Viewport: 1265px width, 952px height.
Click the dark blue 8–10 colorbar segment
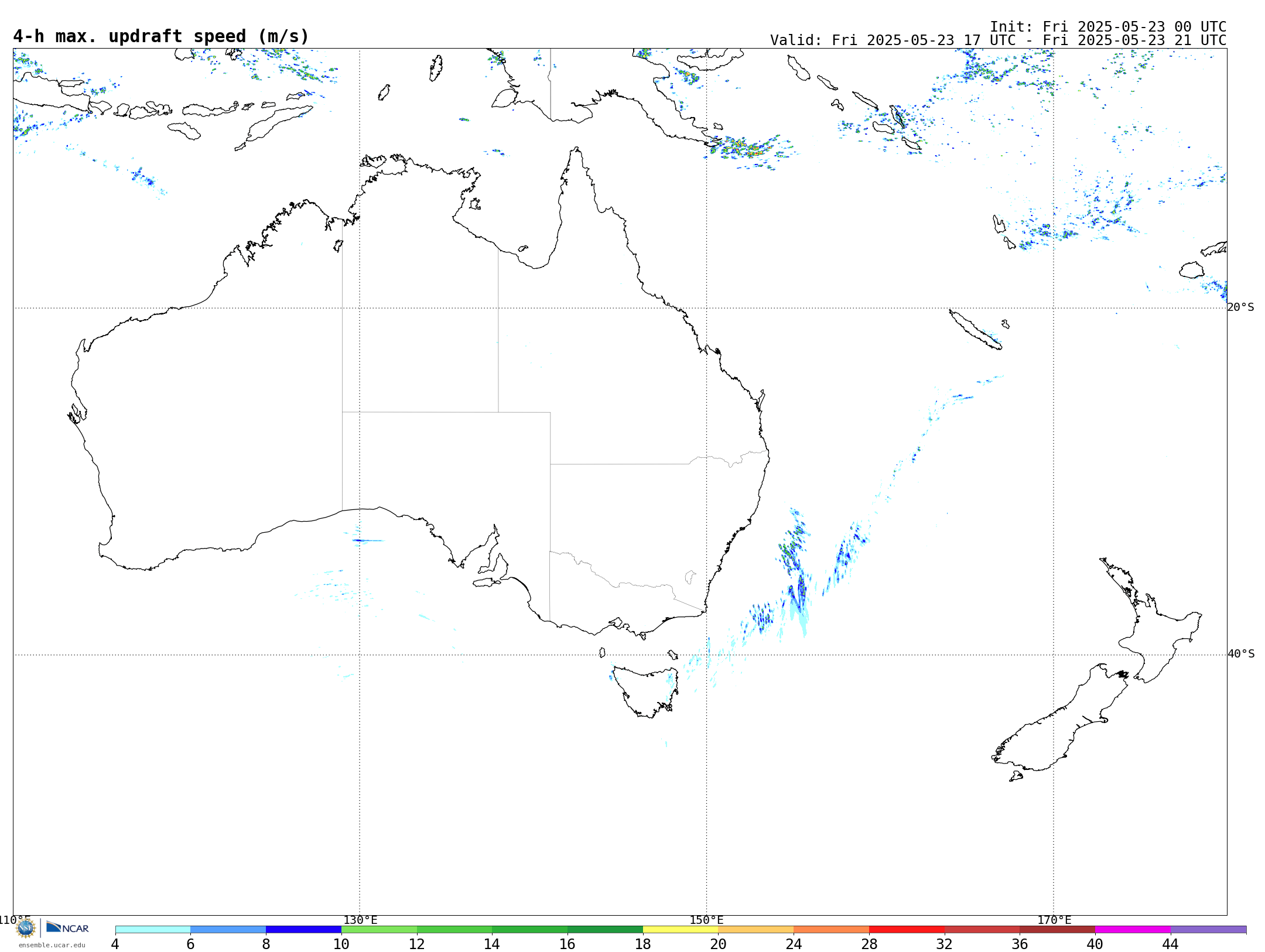[x=304, y=930]
